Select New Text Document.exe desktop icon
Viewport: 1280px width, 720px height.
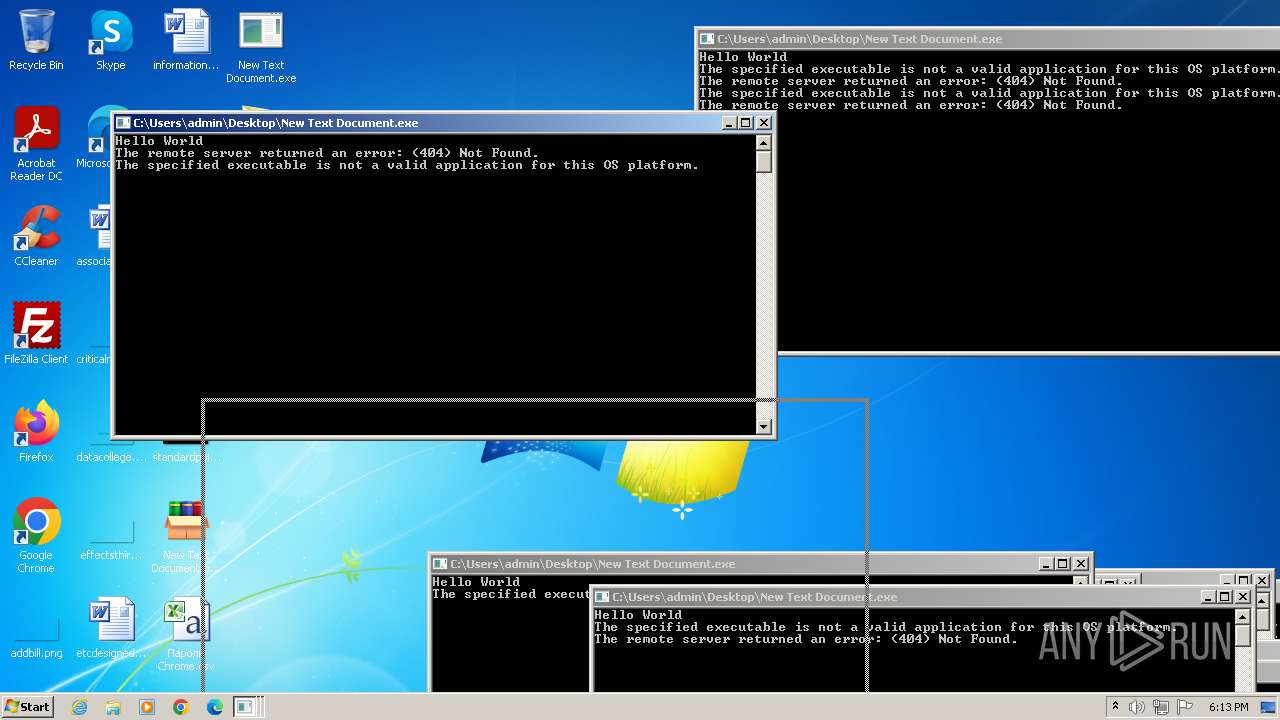(x=261, y=46)
